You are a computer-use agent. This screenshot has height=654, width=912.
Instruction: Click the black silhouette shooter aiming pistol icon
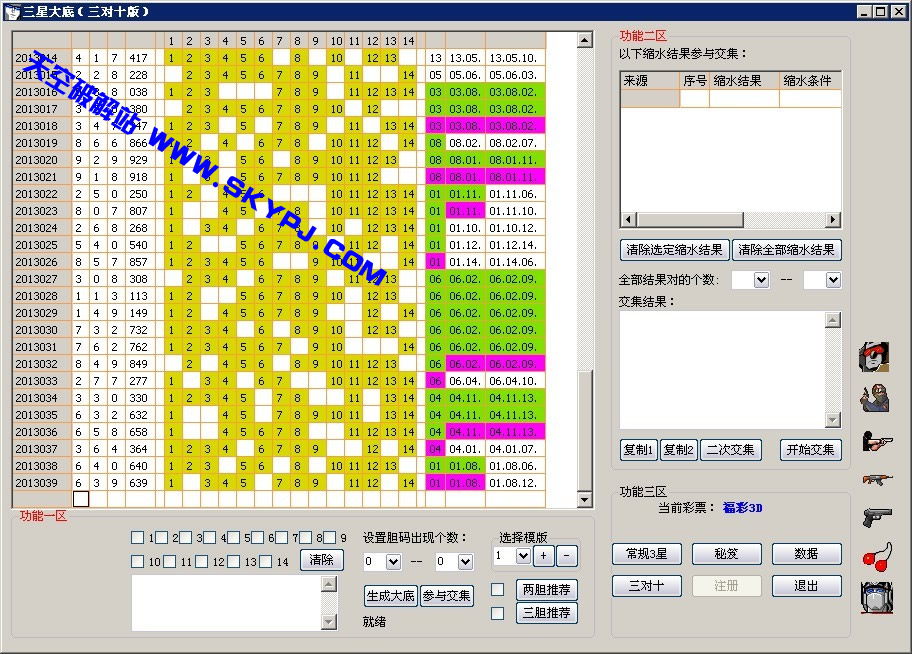[876, 440]
